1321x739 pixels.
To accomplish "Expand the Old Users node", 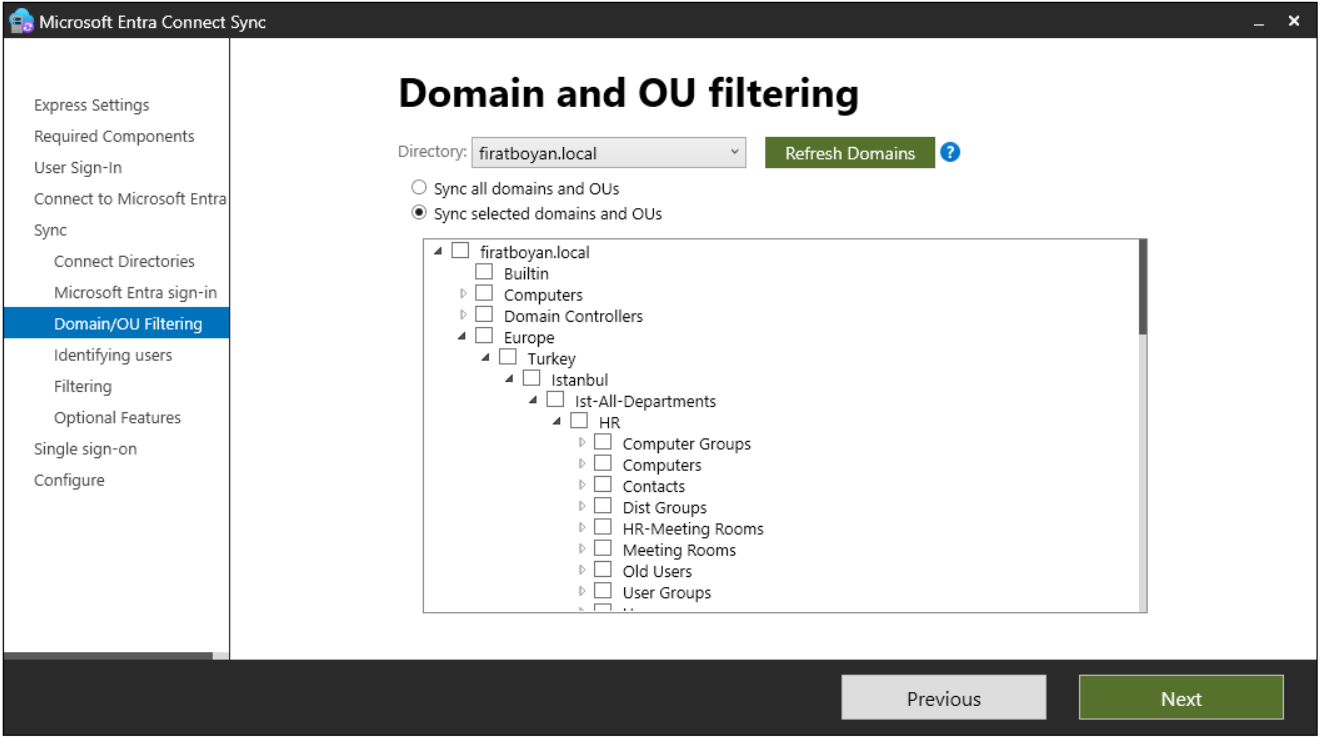I will (582, 570).
